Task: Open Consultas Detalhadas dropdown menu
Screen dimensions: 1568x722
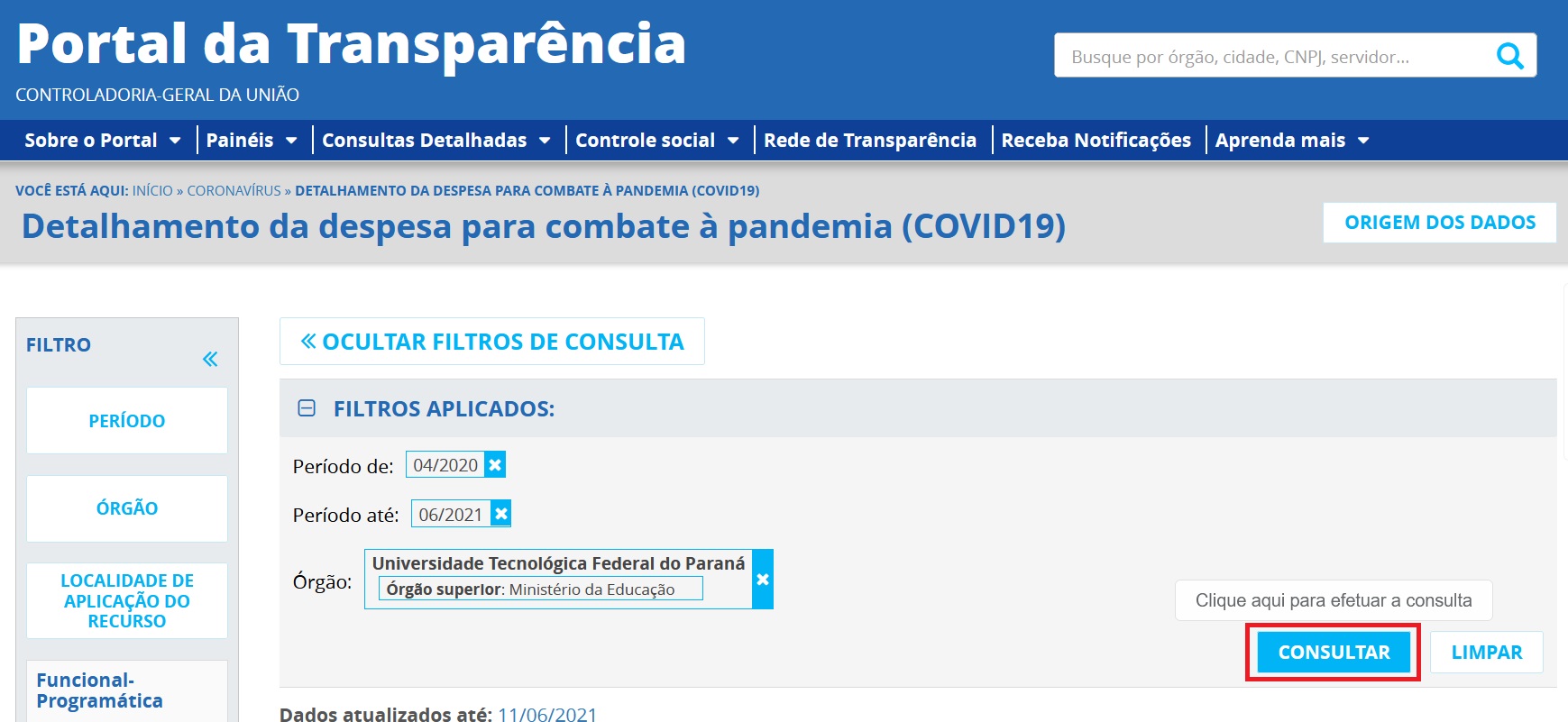Action: (436, 141)
